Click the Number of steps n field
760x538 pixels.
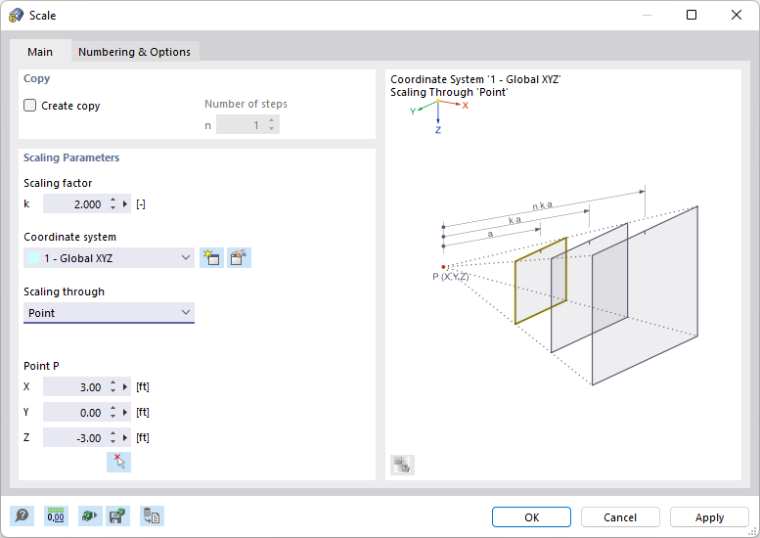(x=248, y=125)
